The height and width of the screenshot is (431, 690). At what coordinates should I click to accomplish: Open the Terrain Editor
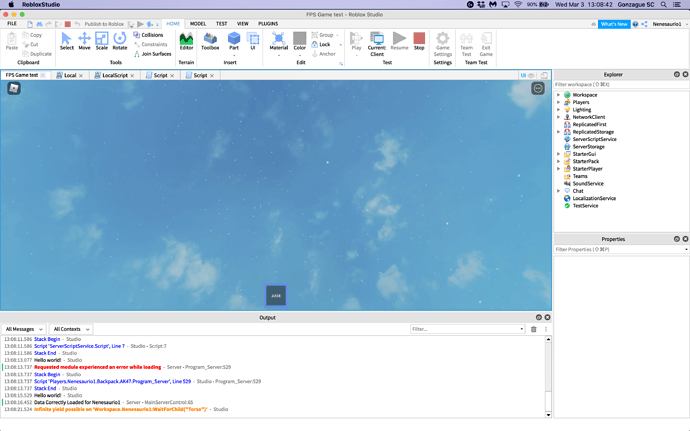point(186,41)
